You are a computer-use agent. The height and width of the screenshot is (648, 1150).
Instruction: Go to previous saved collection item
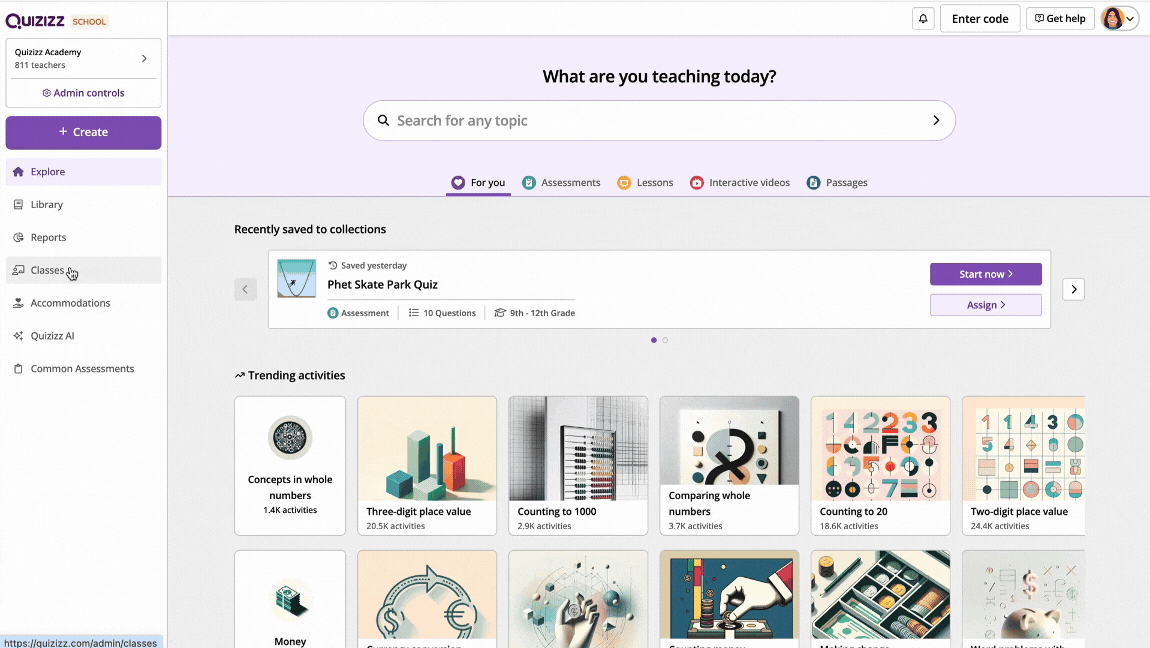pos(246,290)
